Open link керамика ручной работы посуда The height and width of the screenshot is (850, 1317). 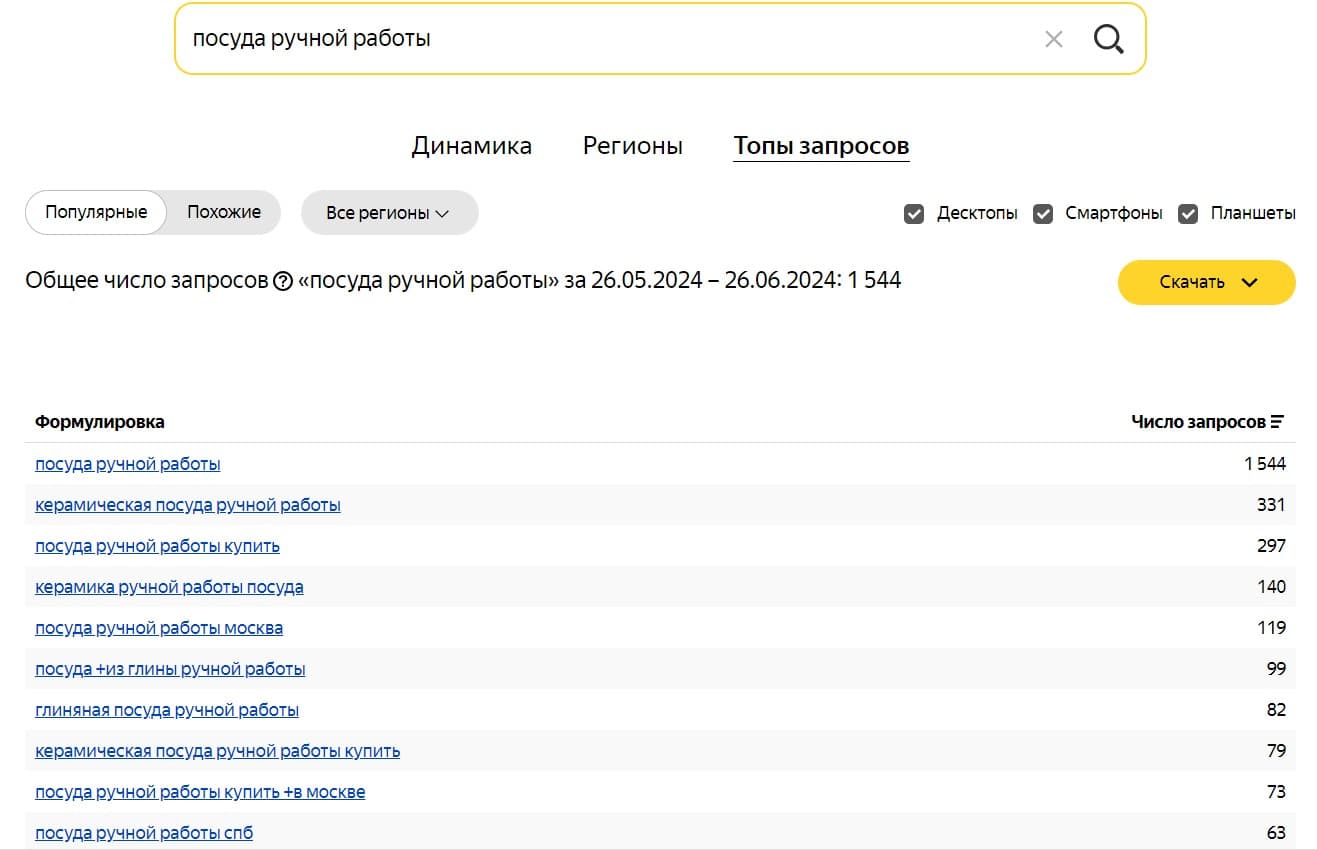click(x=169, y=587)
